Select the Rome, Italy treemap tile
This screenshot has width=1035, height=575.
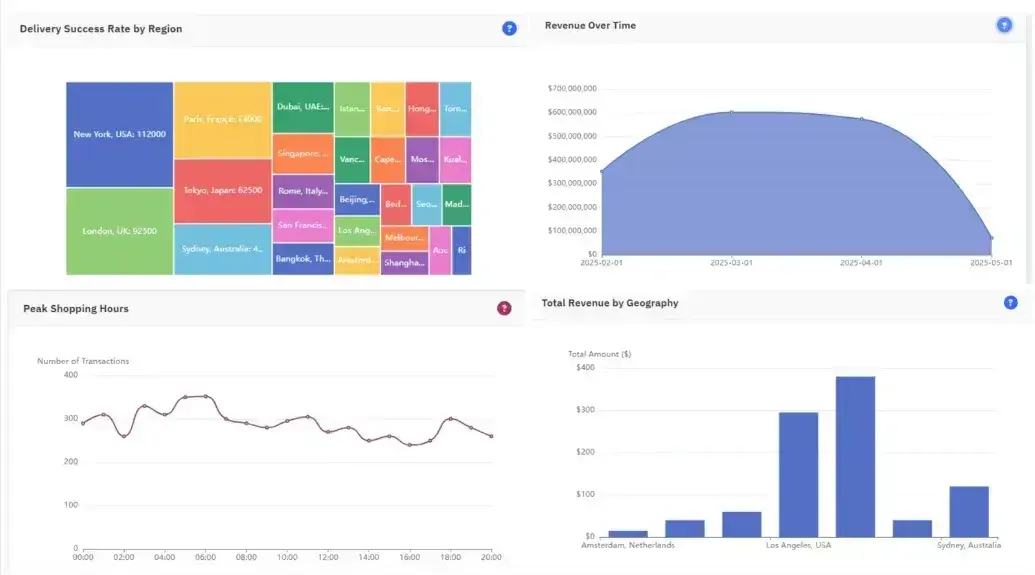click(x=303, y=191)
